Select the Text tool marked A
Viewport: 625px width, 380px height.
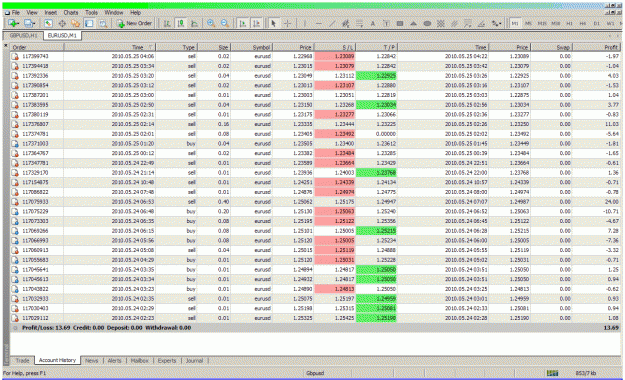[373, 24]
